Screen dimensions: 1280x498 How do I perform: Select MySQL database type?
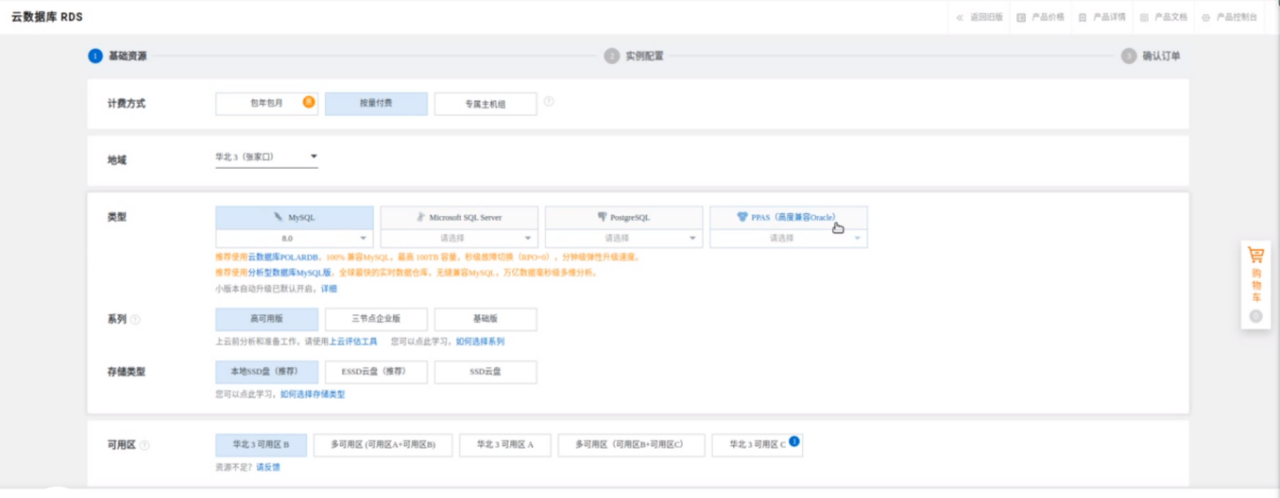(294, 217)
